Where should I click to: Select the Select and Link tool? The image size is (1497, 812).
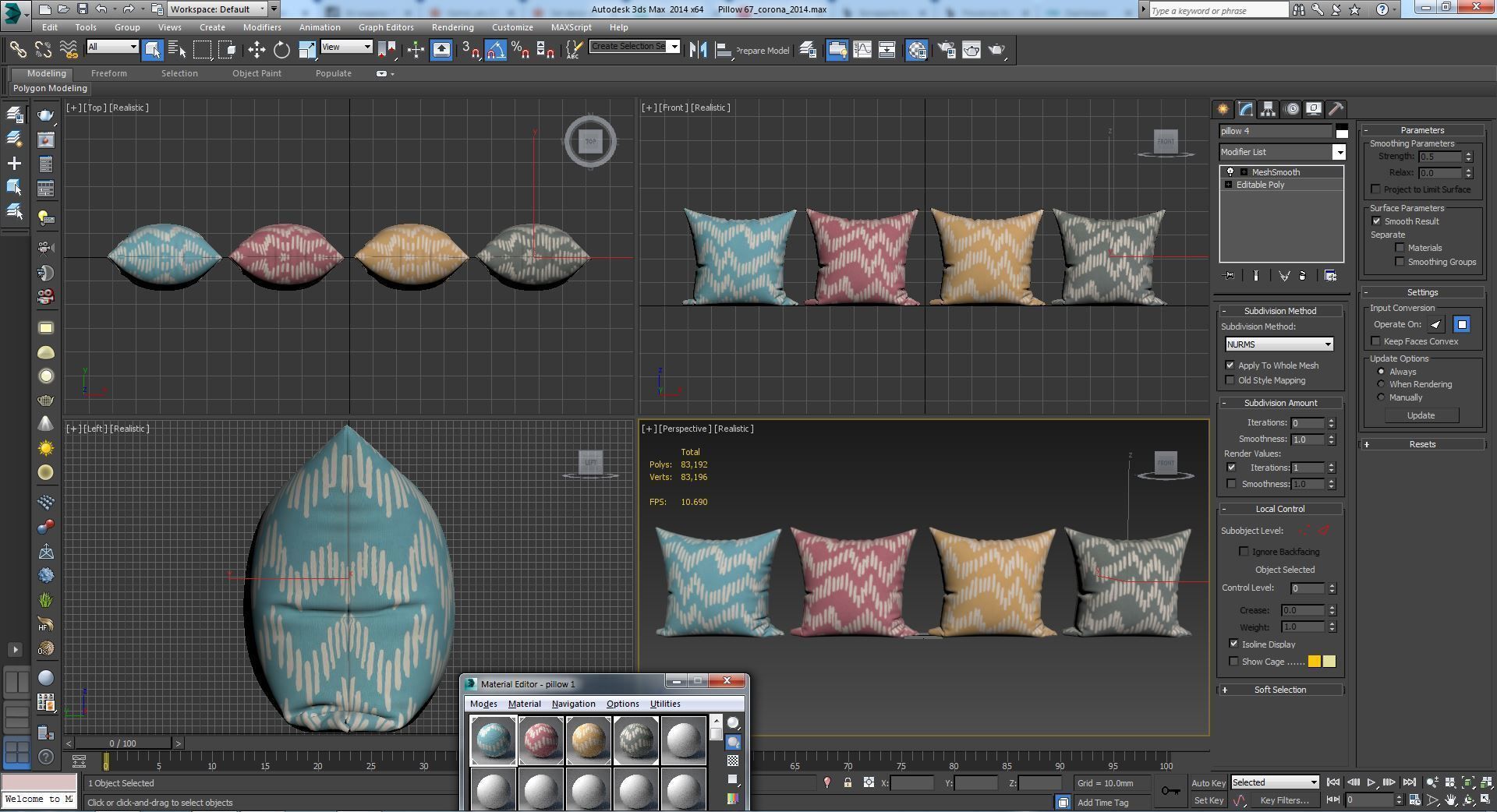(x=17, y=50)
